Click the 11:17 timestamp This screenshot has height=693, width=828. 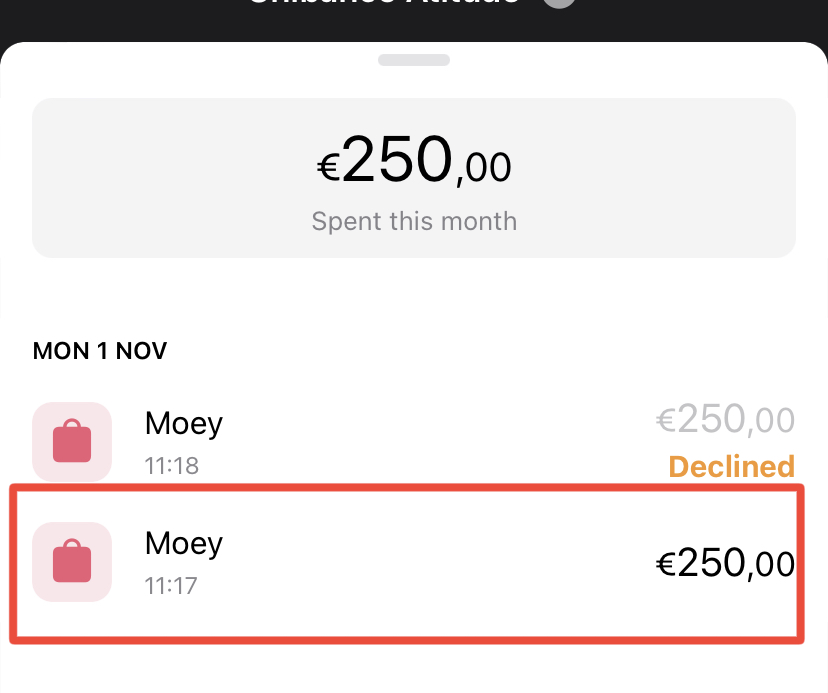coord(172,585)
